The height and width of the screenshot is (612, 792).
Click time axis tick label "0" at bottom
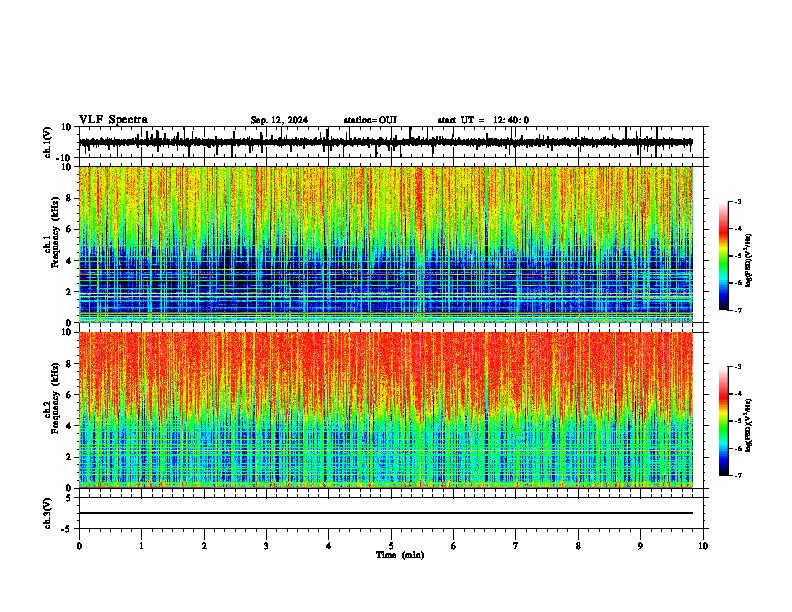tap(79, 546)
